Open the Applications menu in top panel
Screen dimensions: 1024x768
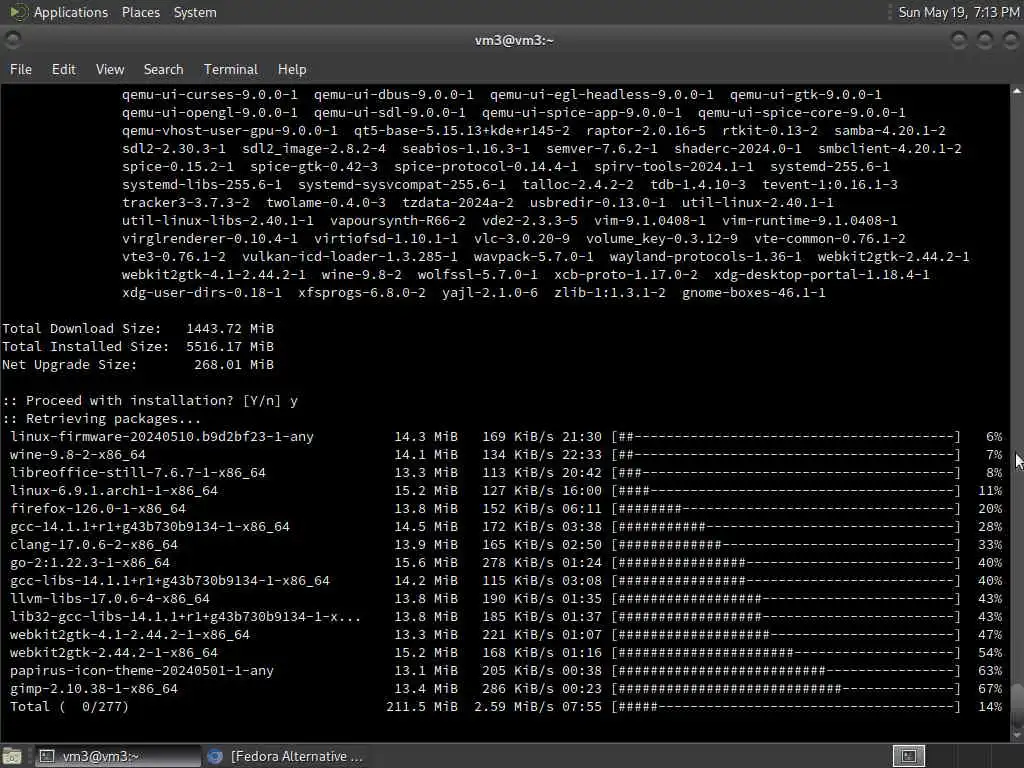tap(71, 12)
